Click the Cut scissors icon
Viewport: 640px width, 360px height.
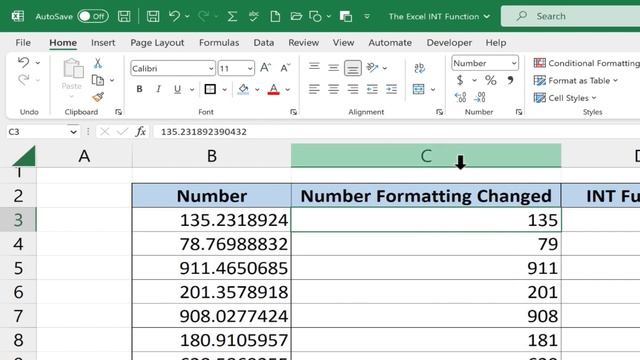point(98,63)
